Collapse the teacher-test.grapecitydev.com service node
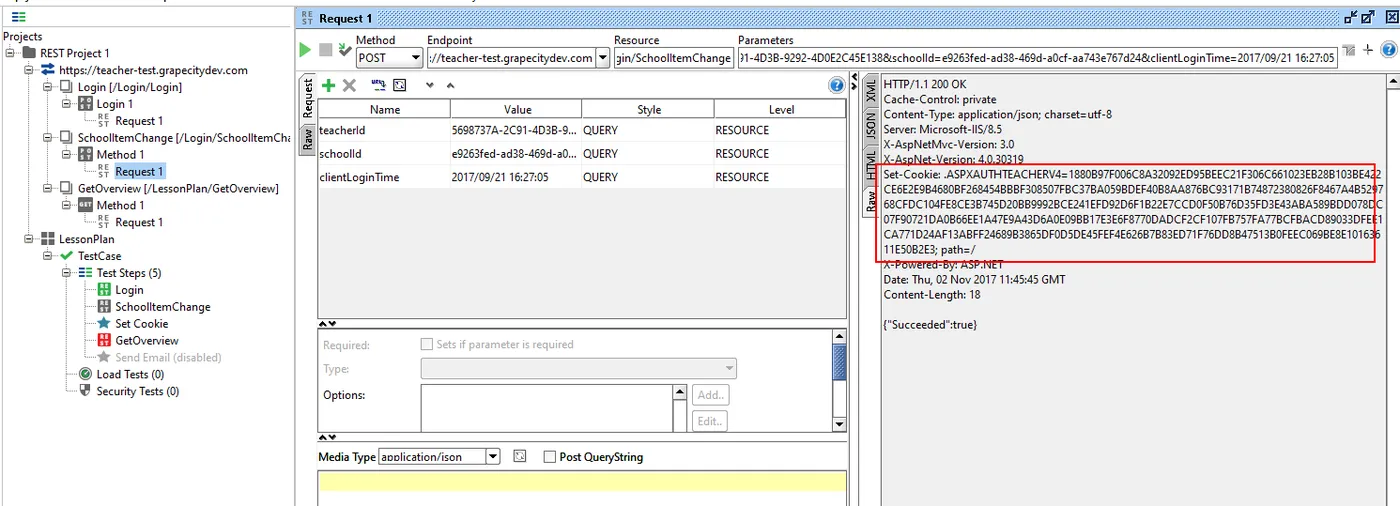Screen dimensions: 1400x506 (29, 70)
